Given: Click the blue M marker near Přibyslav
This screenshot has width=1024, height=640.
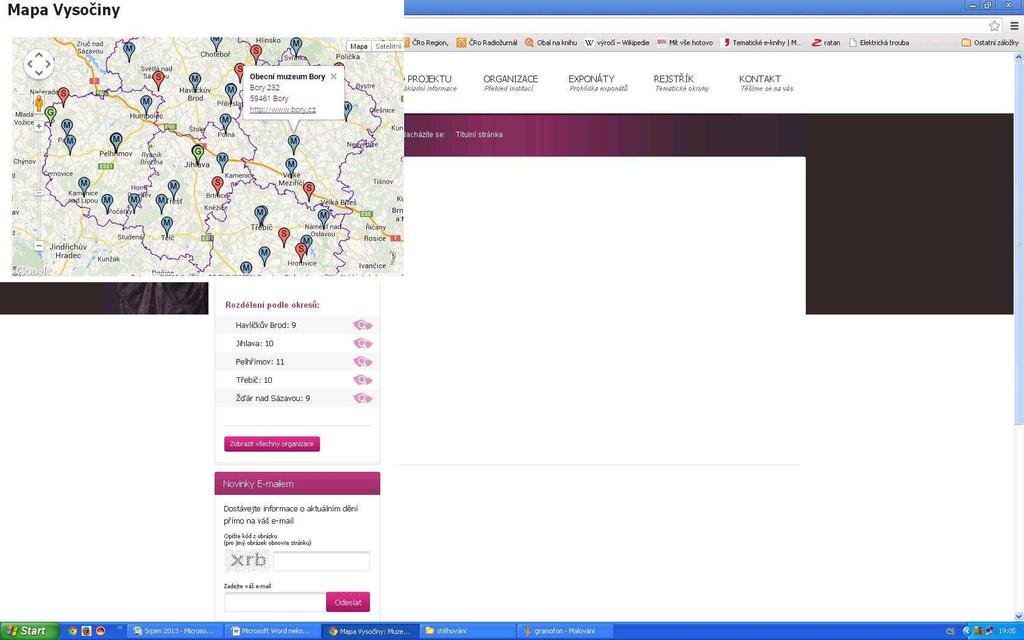Looking at the screenshot, I should point(231,92).
